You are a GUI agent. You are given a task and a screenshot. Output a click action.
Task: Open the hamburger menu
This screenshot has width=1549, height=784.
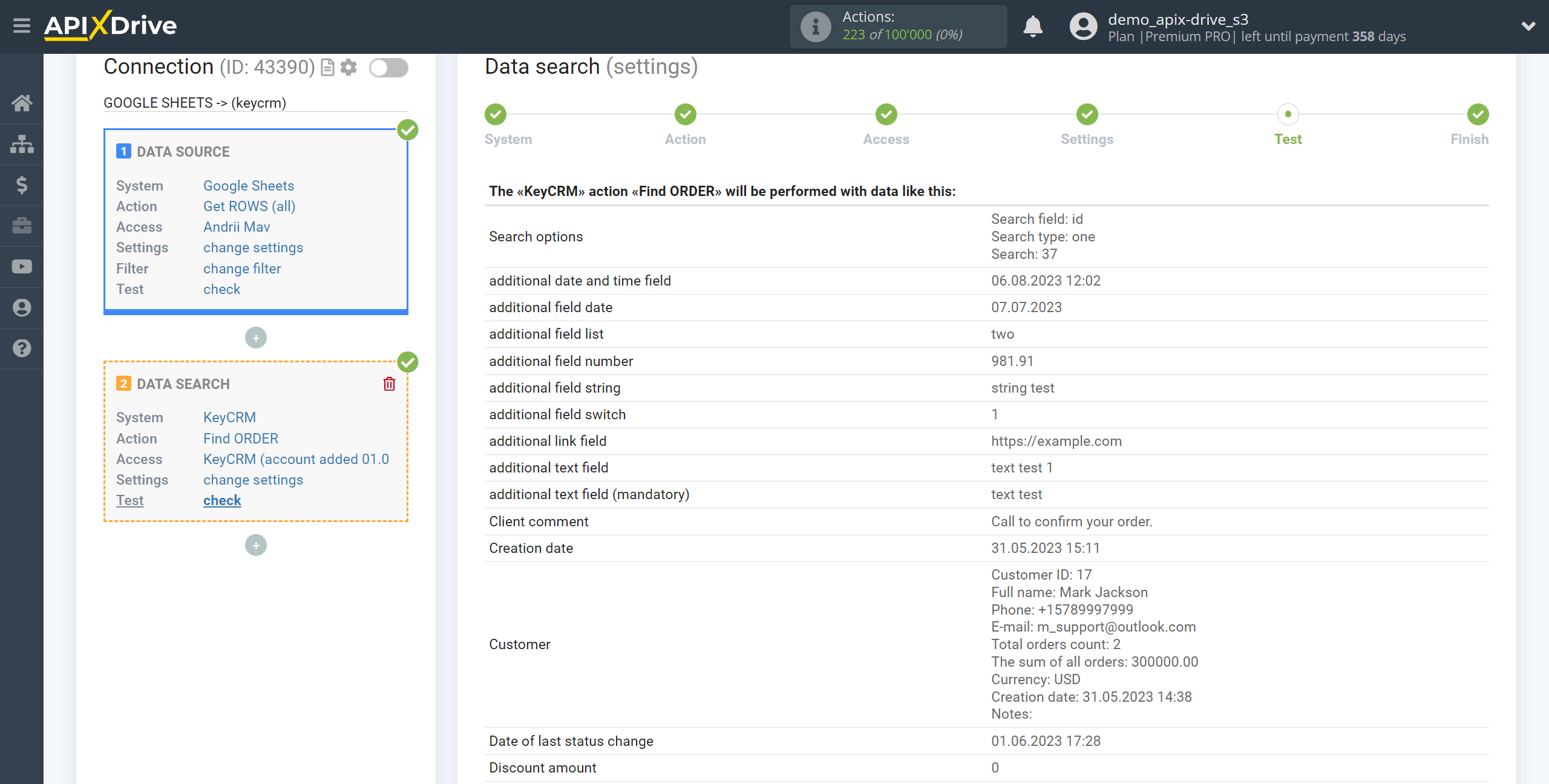click(x=22, y=25)
